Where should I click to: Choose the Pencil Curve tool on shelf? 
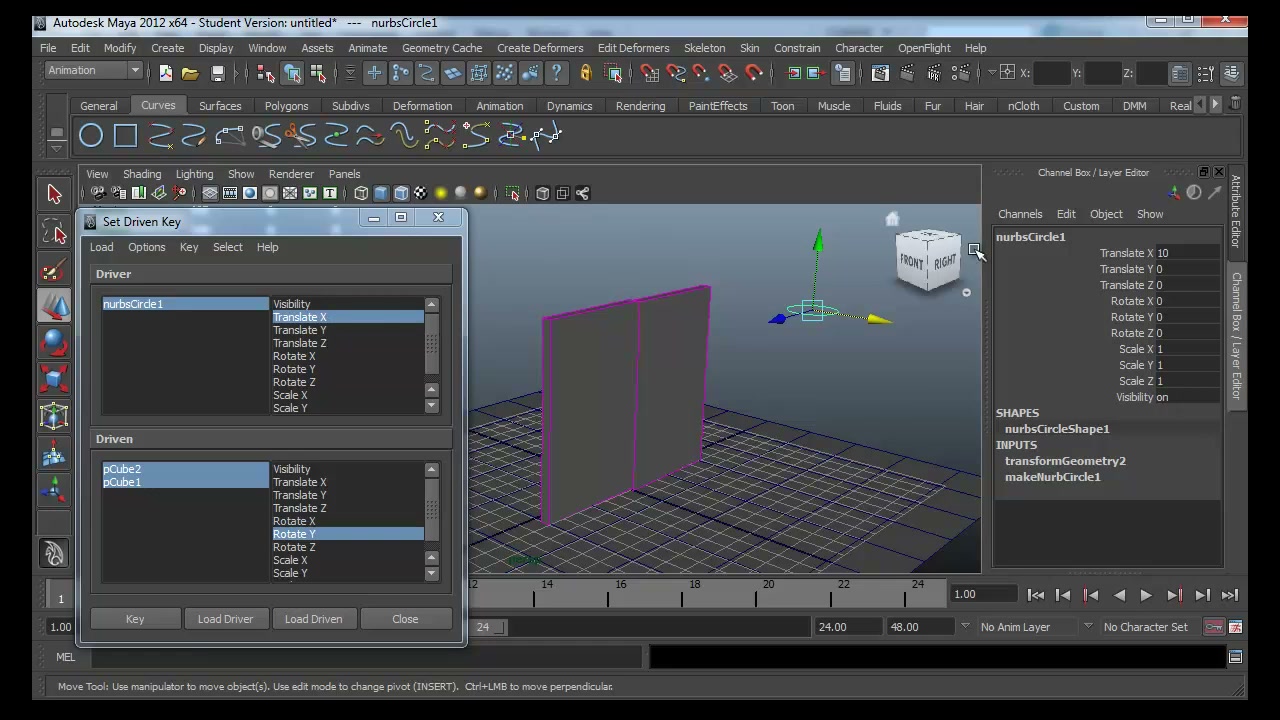point(194,135)
